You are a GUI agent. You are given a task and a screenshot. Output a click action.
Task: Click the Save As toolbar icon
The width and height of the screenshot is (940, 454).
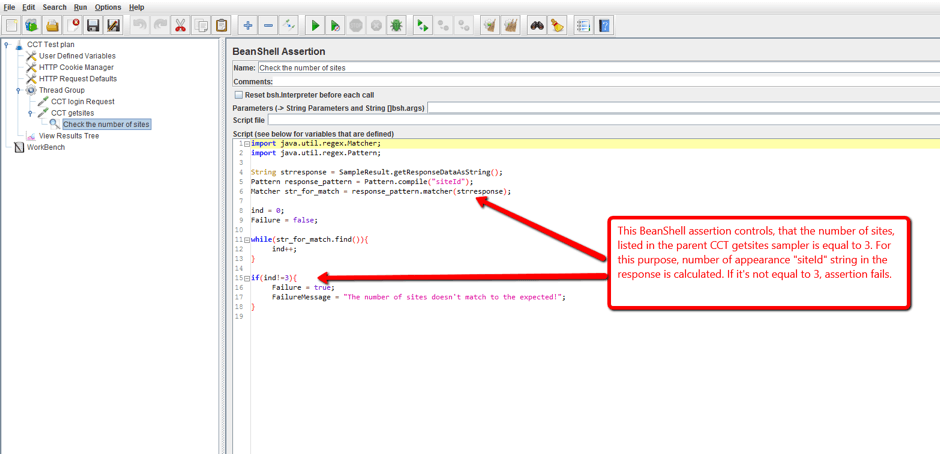pyautogui.click(x=113, y=26)
